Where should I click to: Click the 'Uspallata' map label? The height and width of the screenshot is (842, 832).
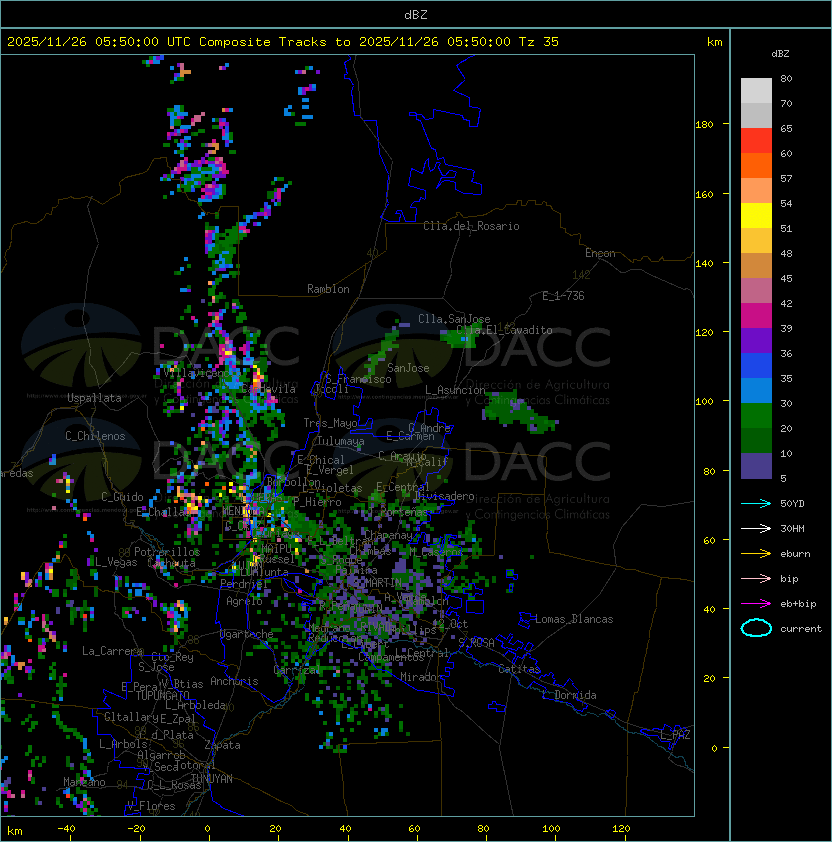tap(94, 398)
